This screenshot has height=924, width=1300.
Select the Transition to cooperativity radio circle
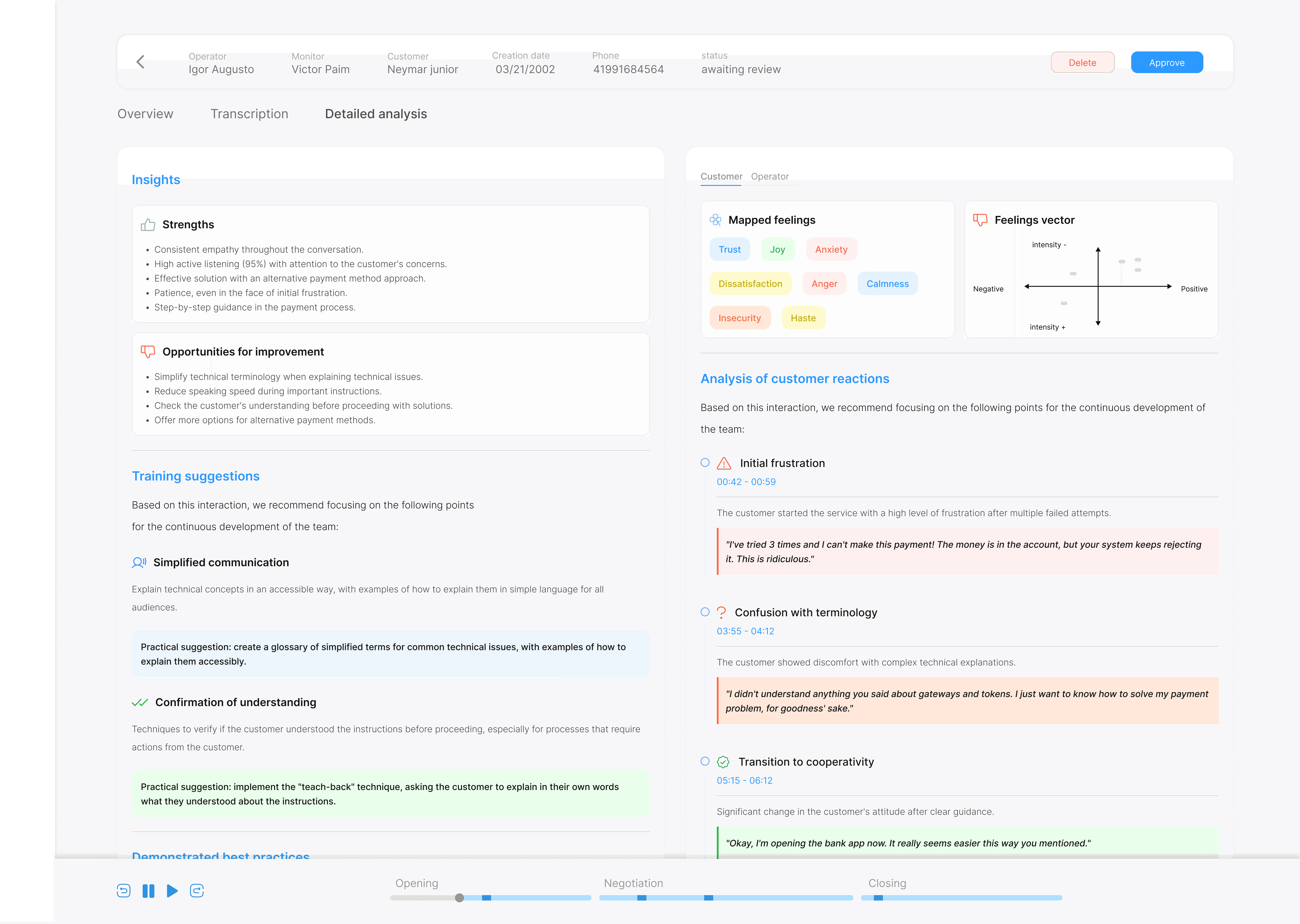[705, 761]
